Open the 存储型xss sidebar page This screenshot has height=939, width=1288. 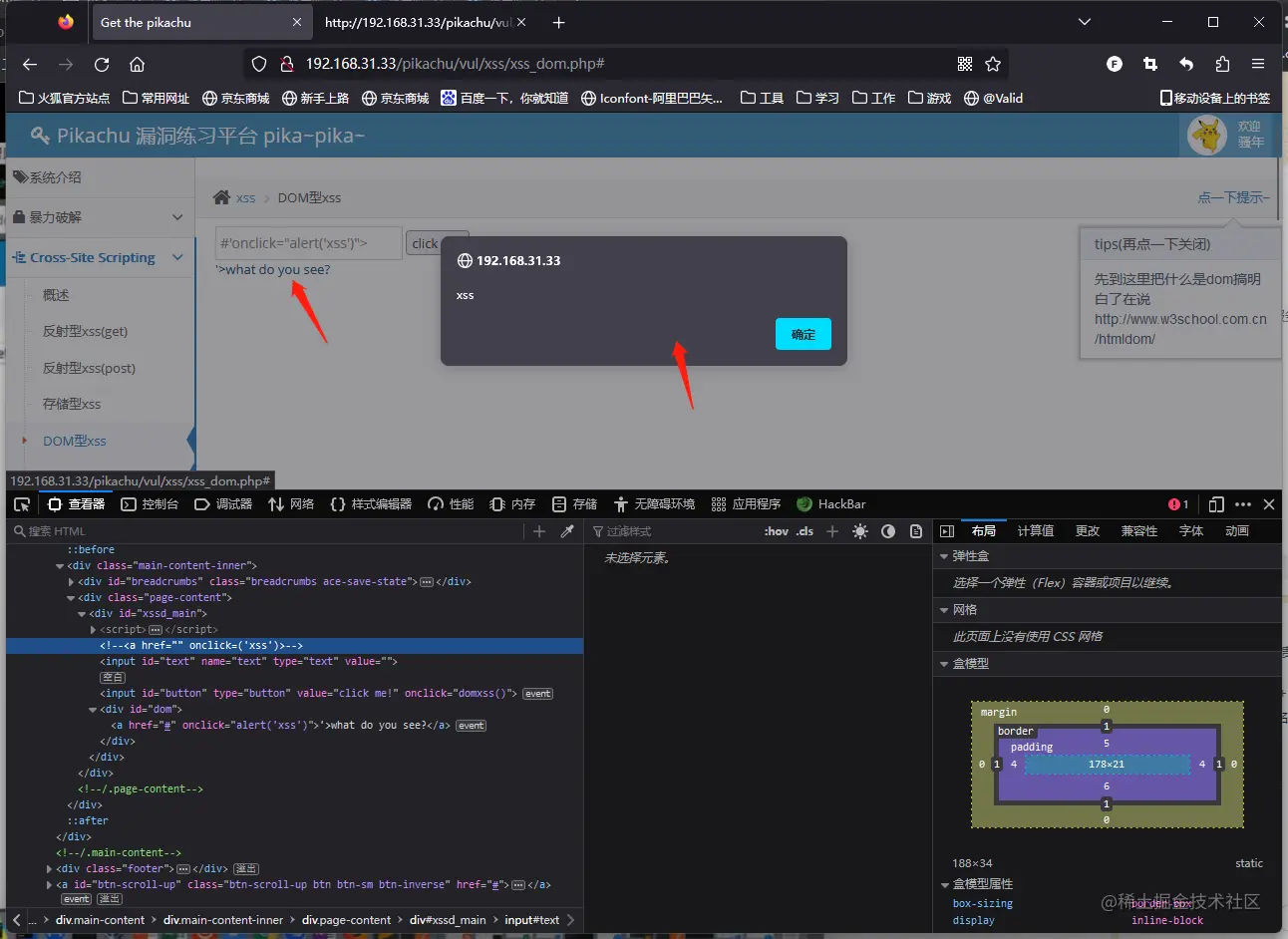(72, 404)
